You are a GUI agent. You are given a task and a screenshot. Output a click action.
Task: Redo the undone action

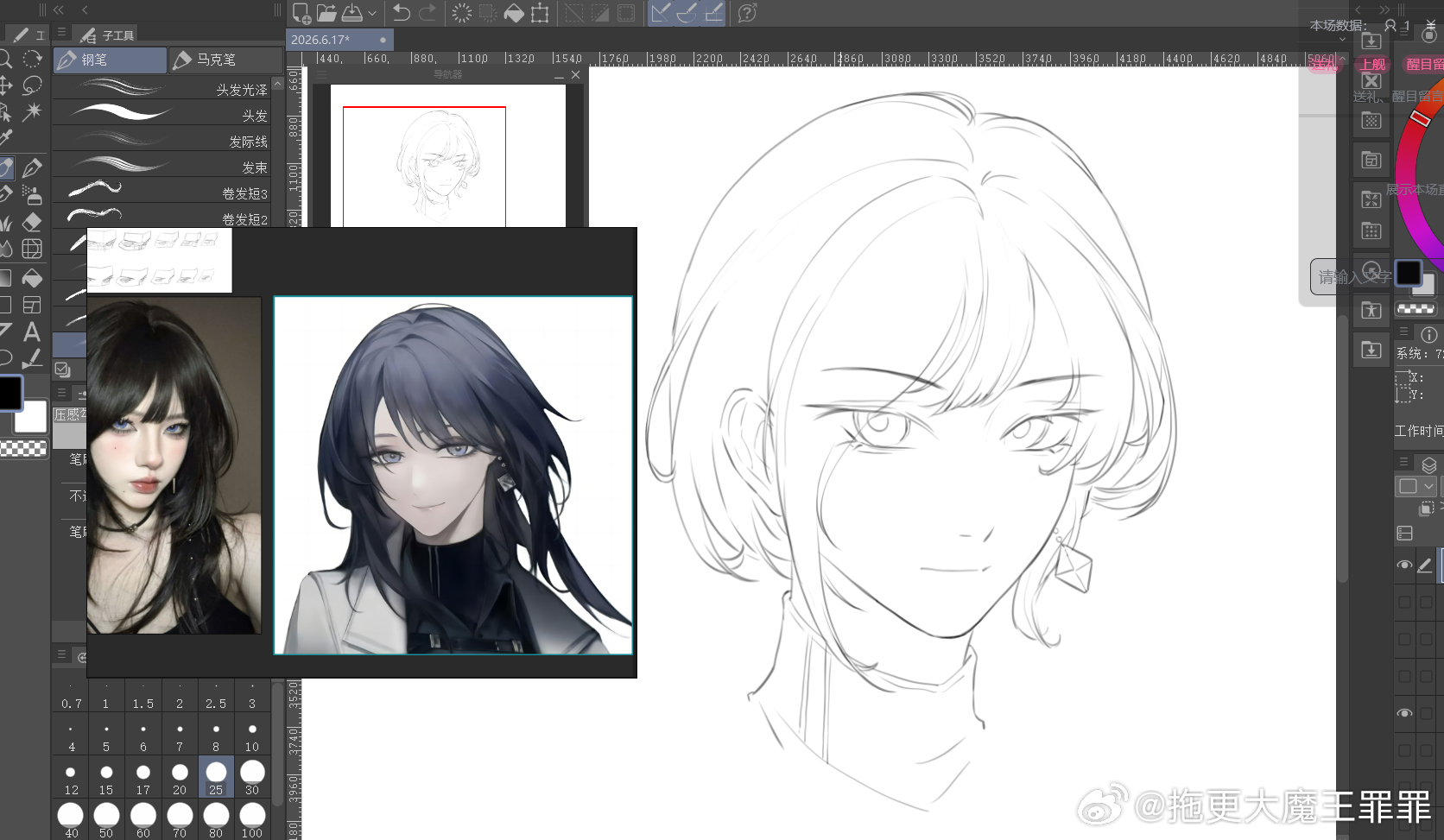tap(427, 13)
